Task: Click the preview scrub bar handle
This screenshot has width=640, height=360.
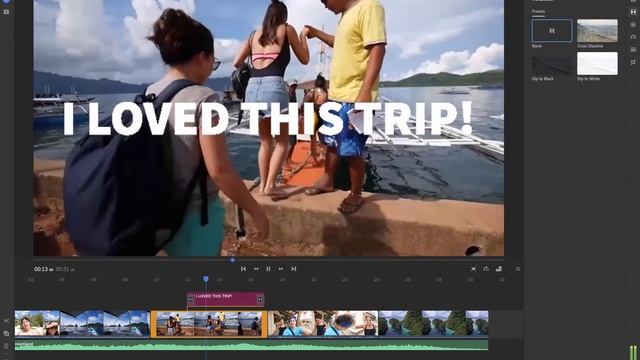Action: point(232,260)
